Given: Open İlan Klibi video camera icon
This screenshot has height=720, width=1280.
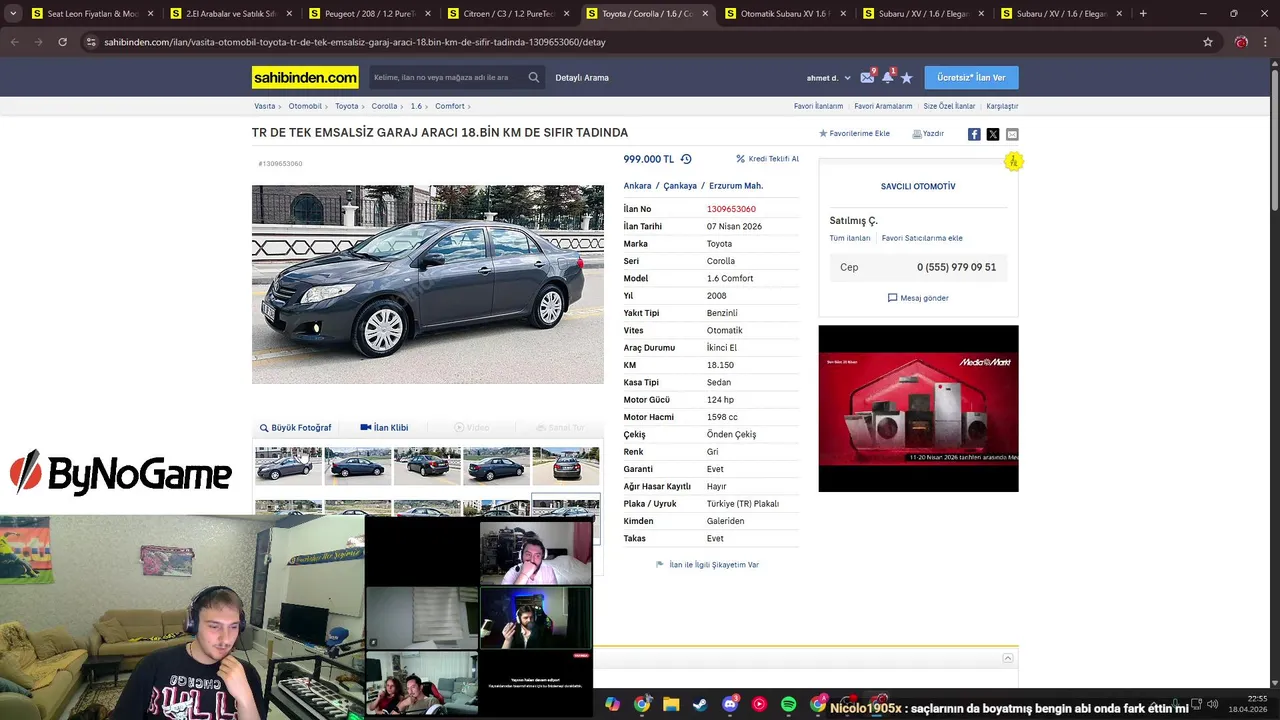Looking at the screenshot, I should (x=366, y=427).
